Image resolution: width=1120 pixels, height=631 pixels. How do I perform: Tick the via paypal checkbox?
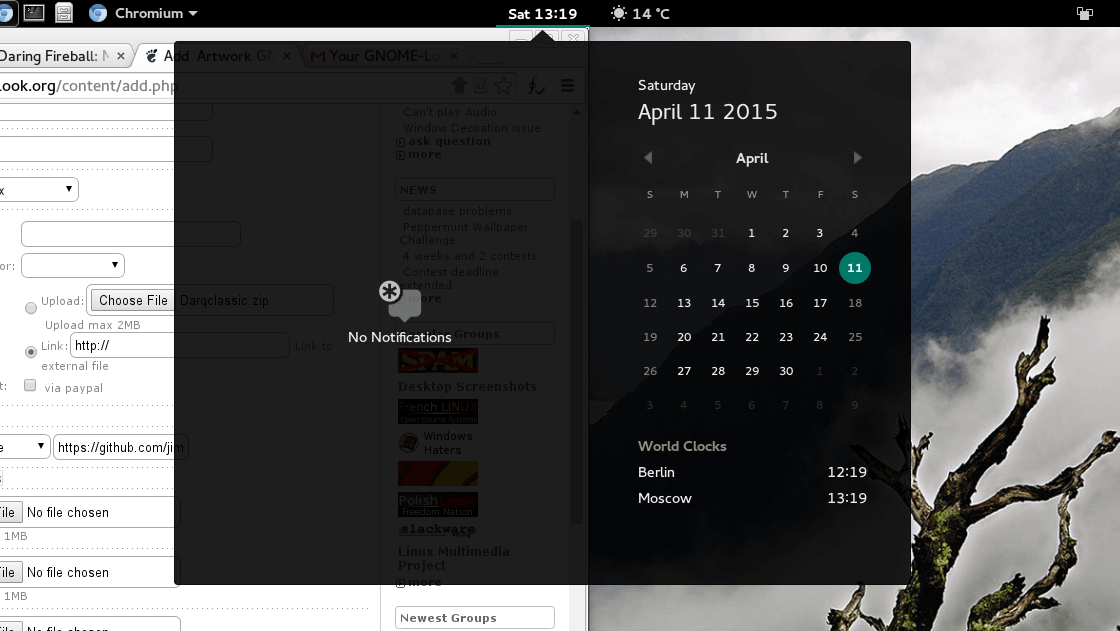pyautogui.click(x=30, y=385)
